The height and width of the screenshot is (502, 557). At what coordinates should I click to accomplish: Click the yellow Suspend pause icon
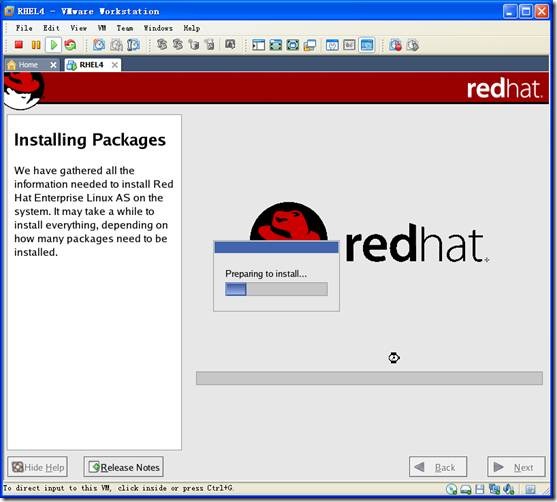coord(36,45)
